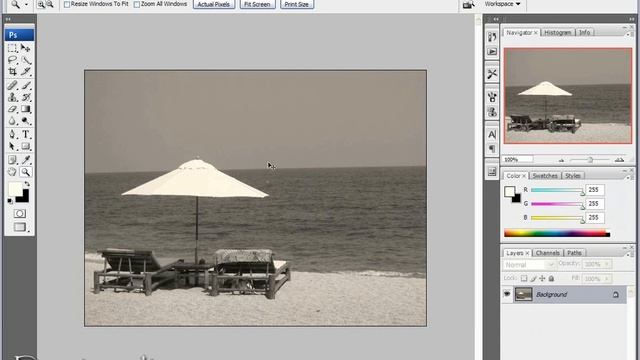Click the Print Size button
This screenshot has height=360, width=640.
297,4
